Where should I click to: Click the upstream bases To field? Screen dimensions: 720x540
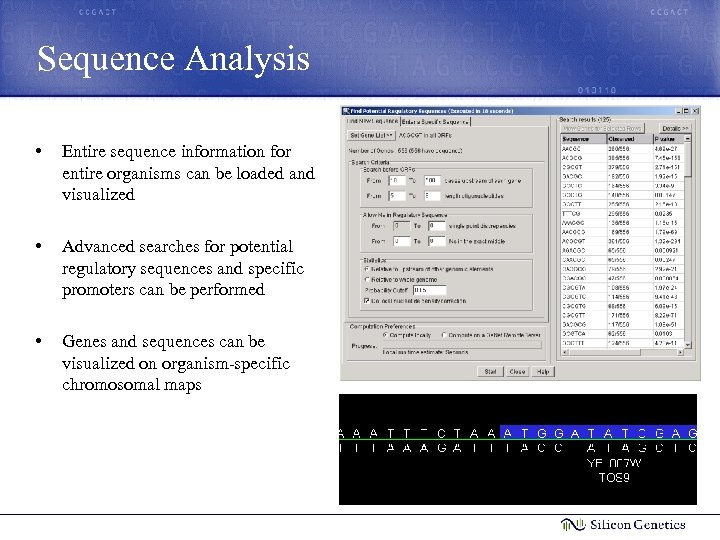pyautogui.click(x=432, y=180)
